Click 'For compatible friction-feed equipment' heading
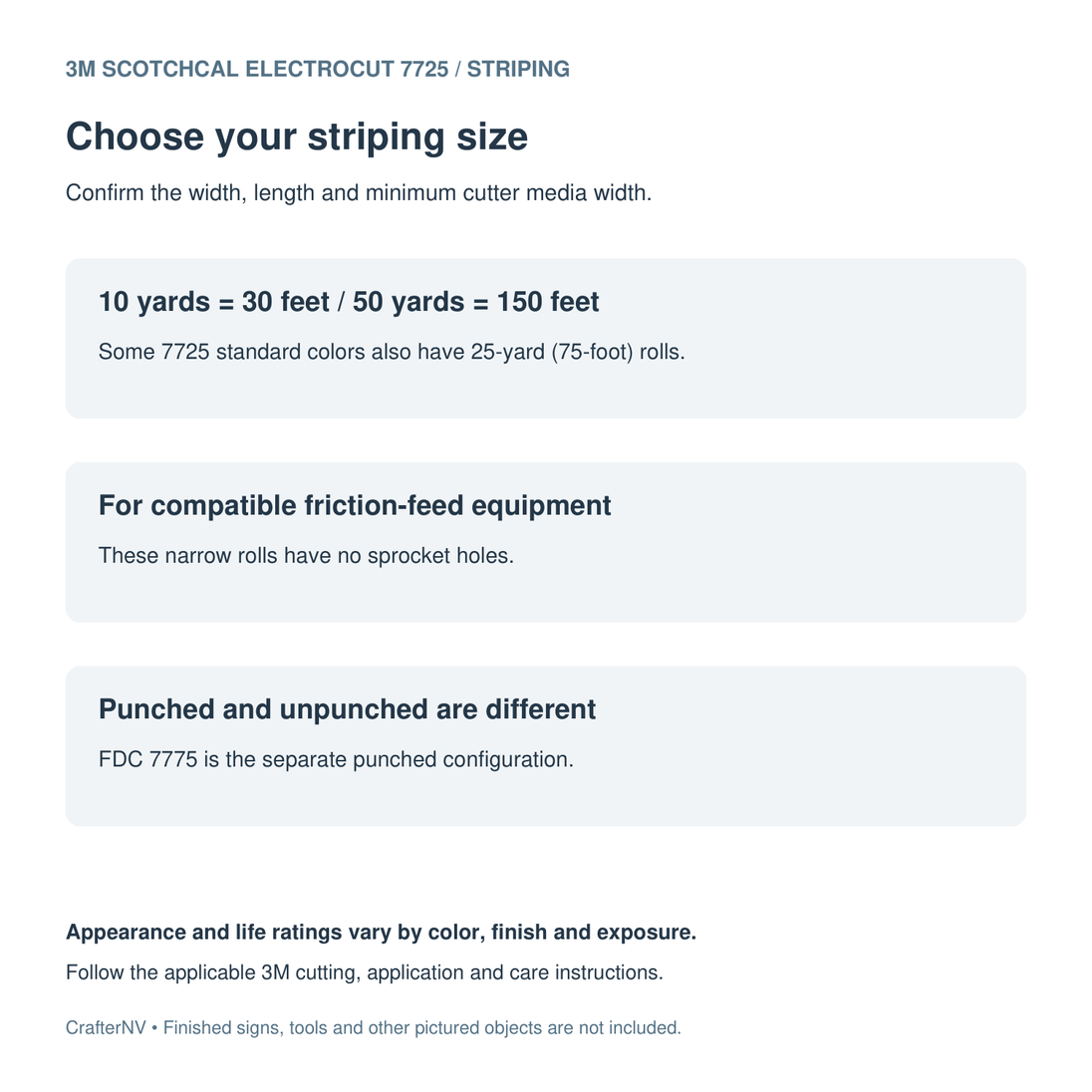 (355, 505)
